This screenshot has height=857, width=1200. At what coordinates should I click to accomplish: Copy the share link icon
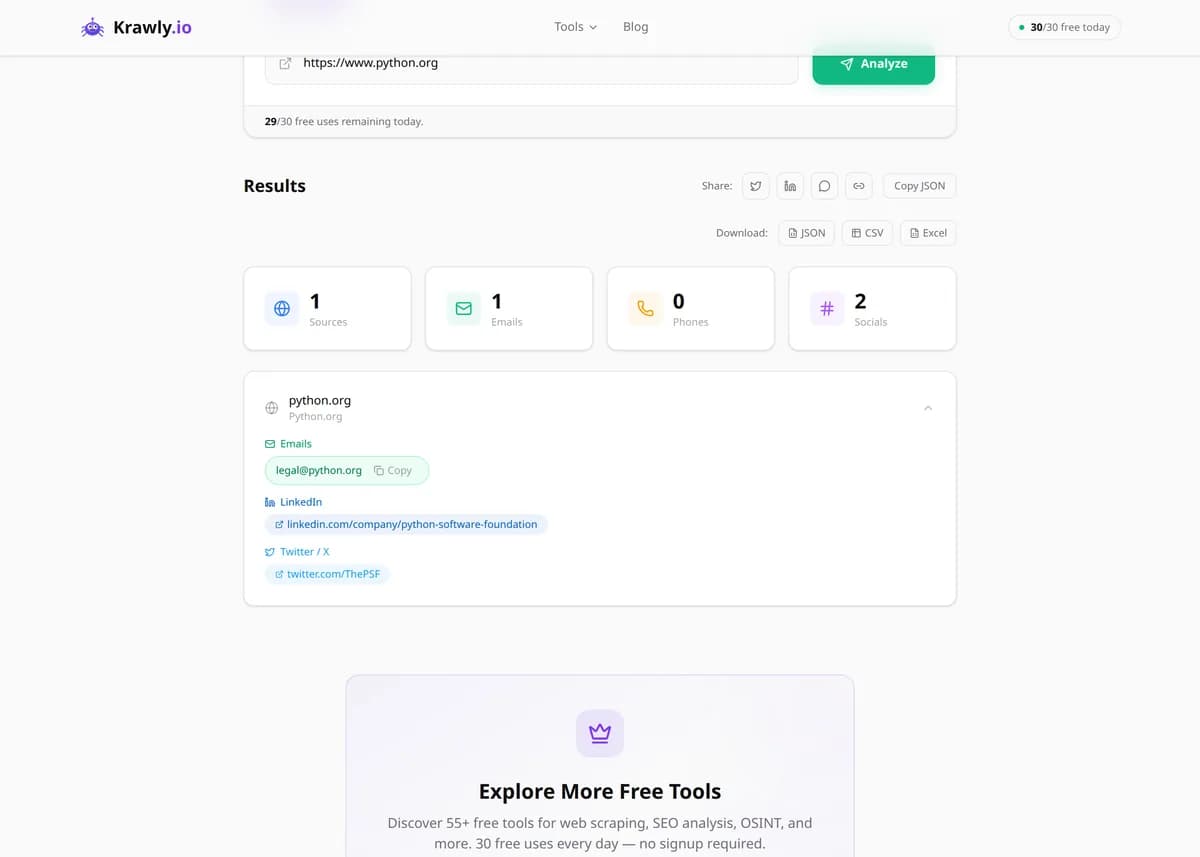(858, 186)
